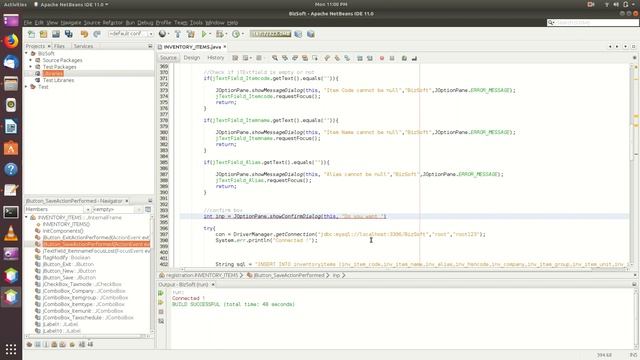Open the Run Project dropdown arrow

[210, 34]
